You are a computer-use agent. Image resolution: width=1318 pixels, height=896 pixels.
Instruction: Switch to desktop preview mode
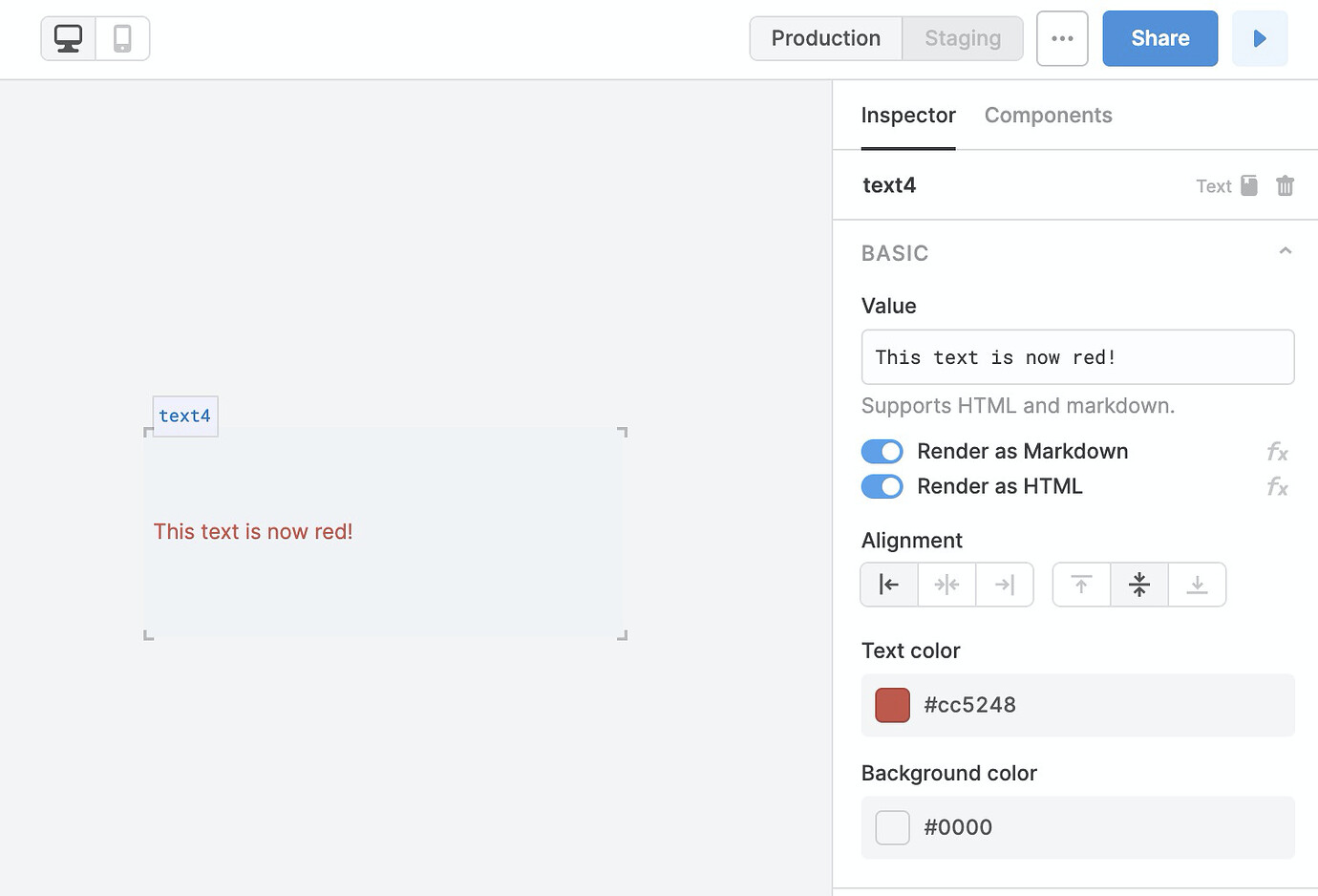click(67, 38)
